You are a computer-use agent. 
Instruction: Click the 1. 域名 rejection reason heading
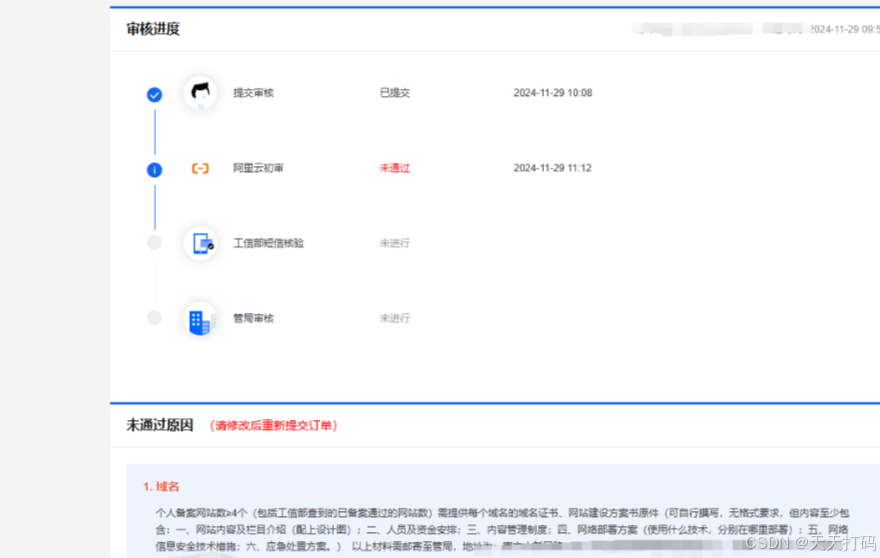pyautogui.click(x=161, y=487)
